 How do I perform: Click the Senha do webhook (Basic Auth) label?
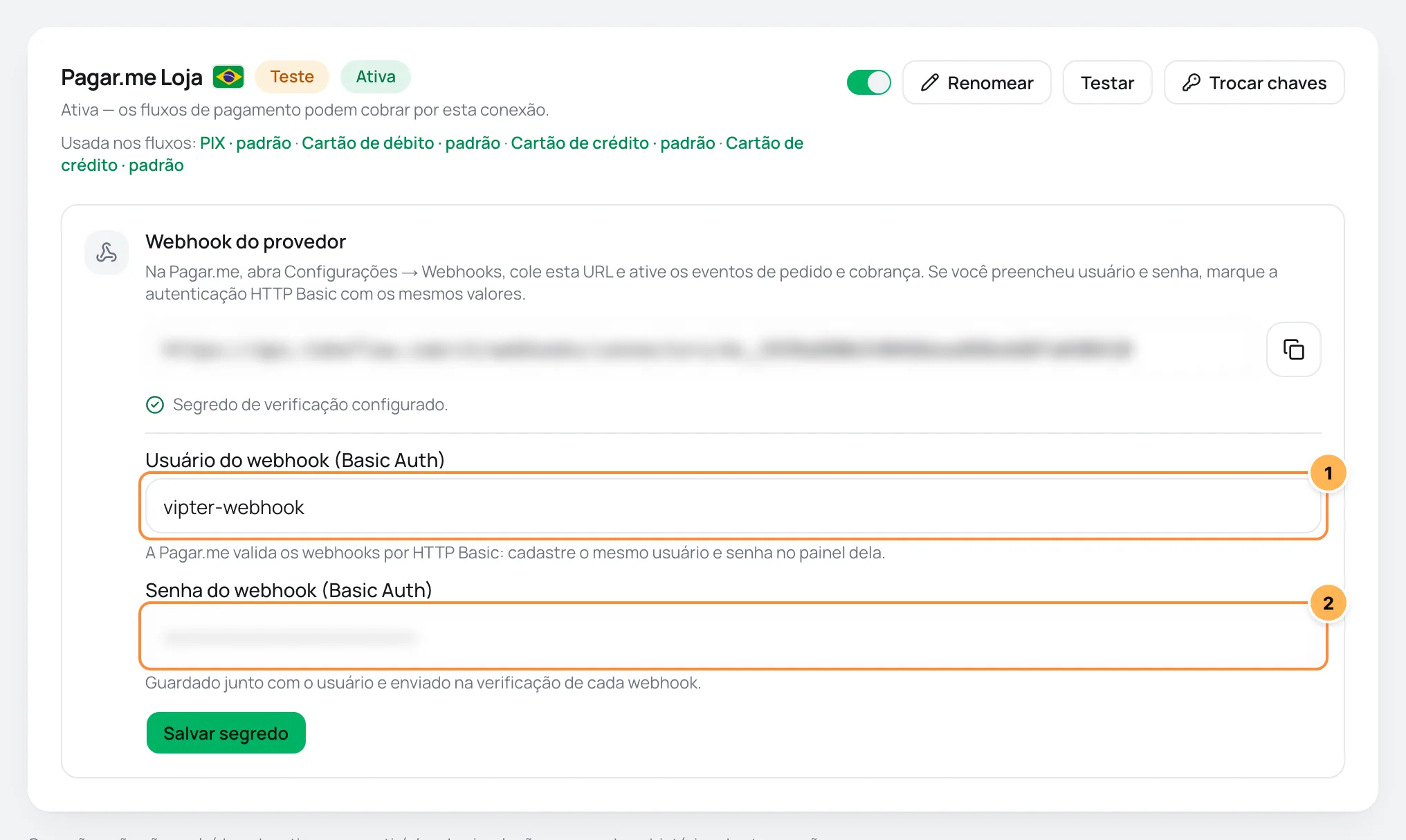[289, 590]
